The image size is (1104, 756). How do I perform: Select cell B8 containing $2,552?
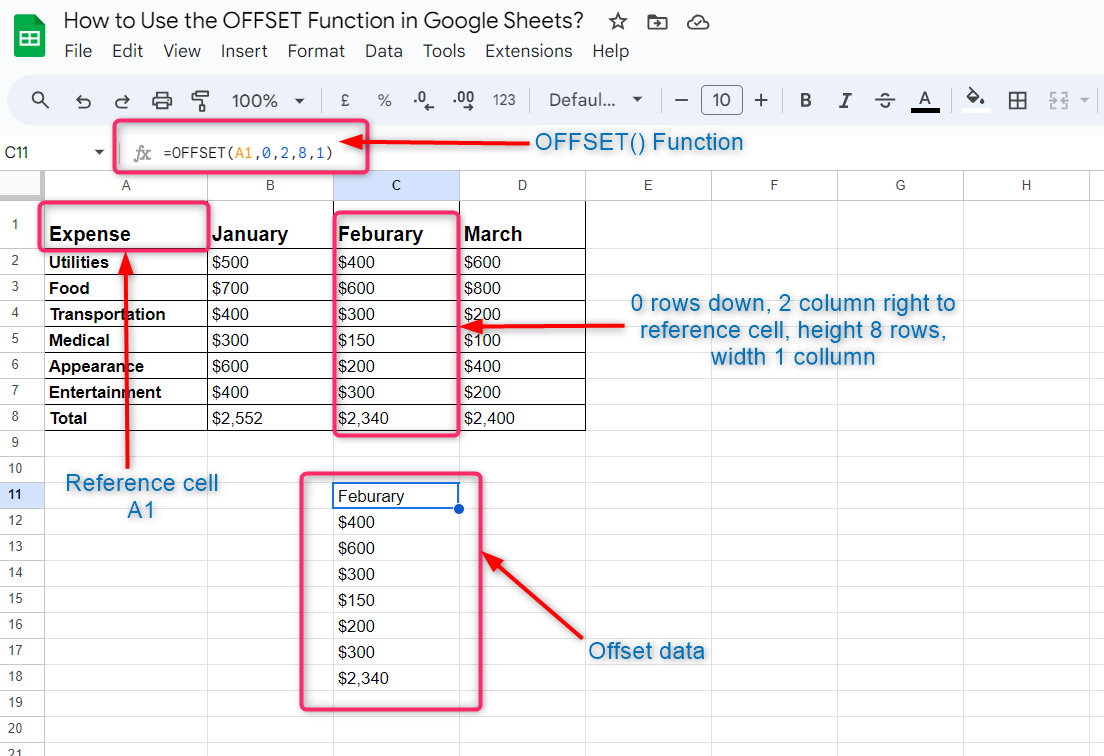coord(270,418)
